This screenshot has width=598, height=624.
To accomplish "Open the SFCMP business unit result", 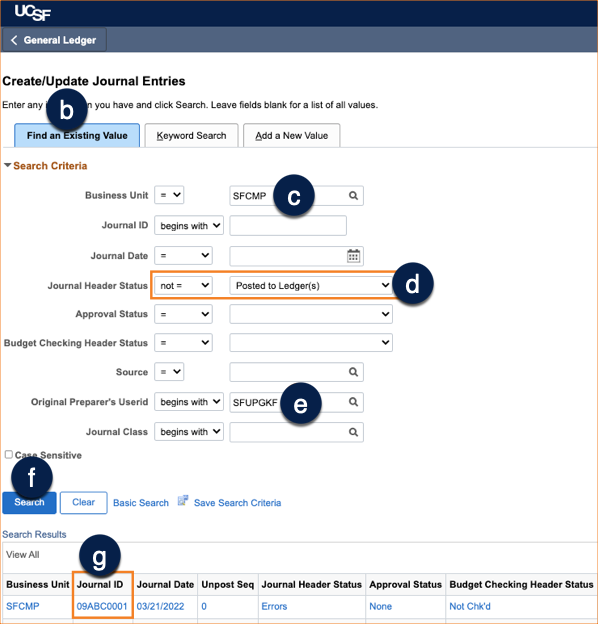I will pos(23,606).
